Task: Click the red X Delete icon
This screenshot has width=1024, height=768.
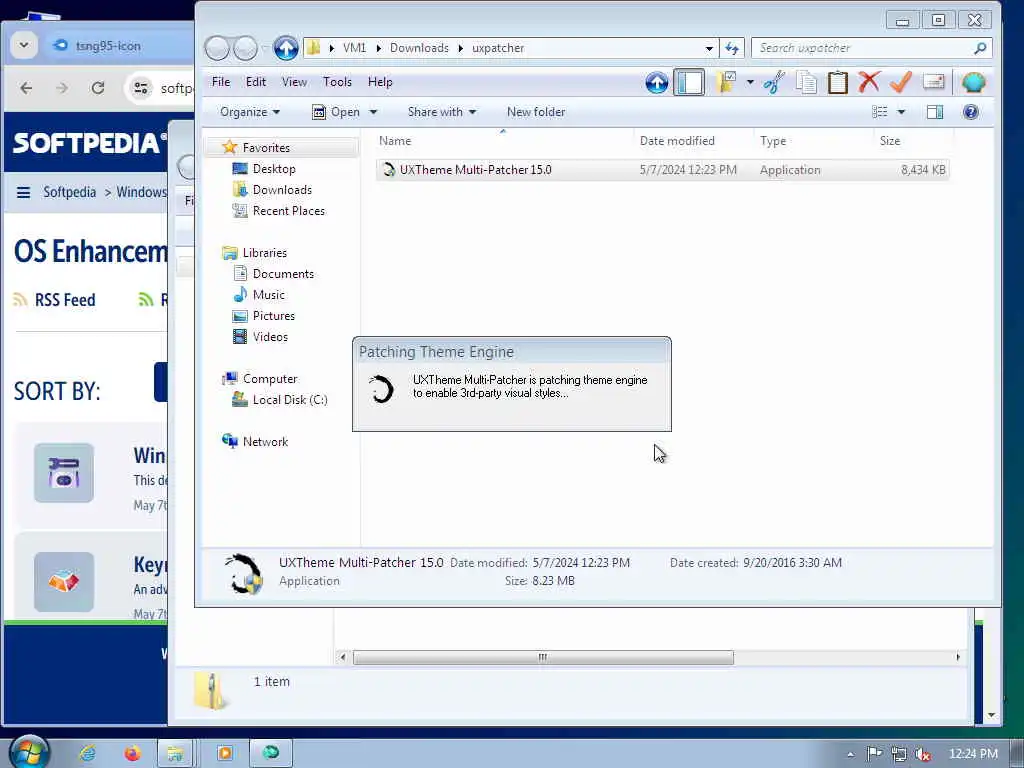Action: [869, 82]
